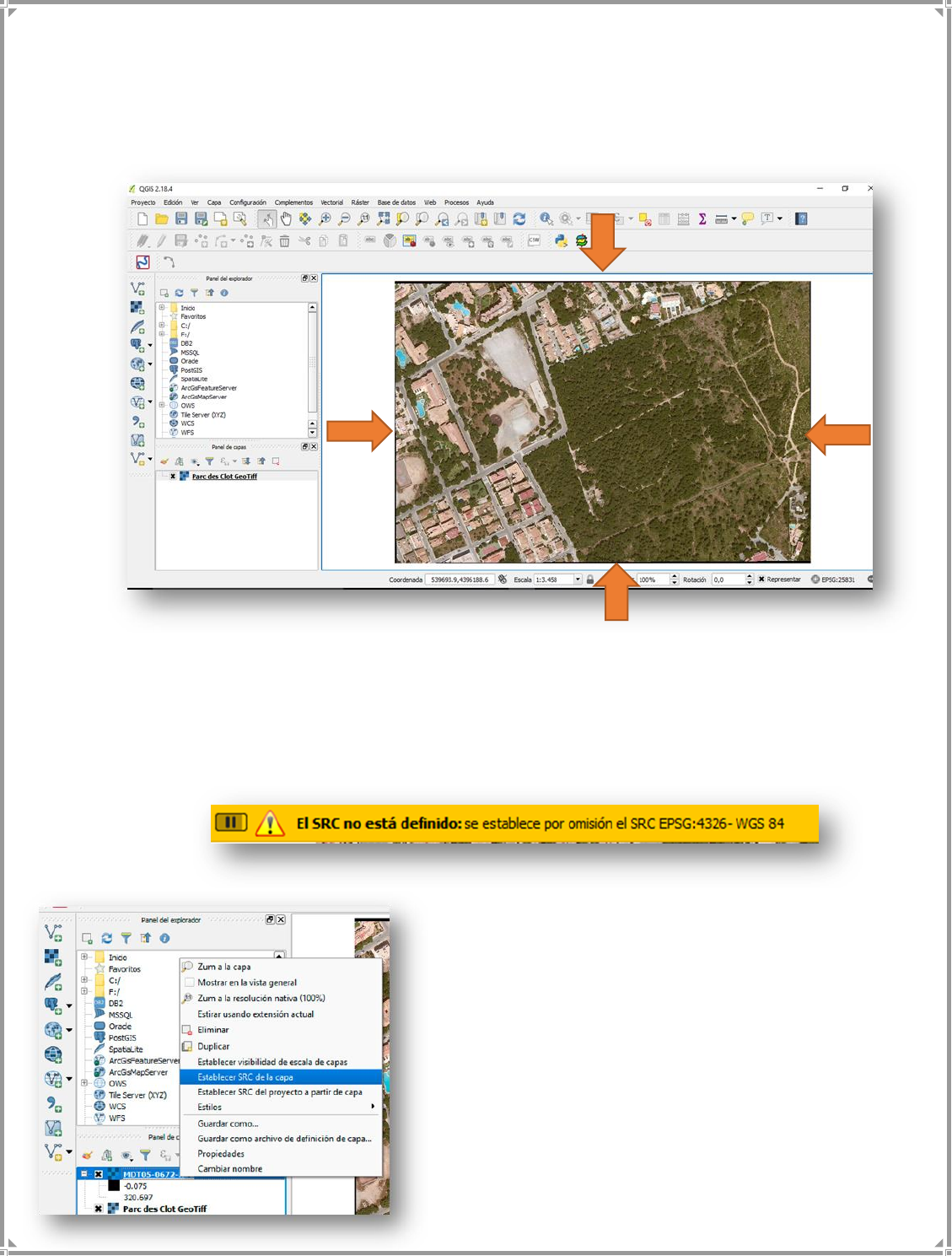Choose 'Propiedades' in context menu
The image size is (952, 1256).
(x=281, y=1154)
